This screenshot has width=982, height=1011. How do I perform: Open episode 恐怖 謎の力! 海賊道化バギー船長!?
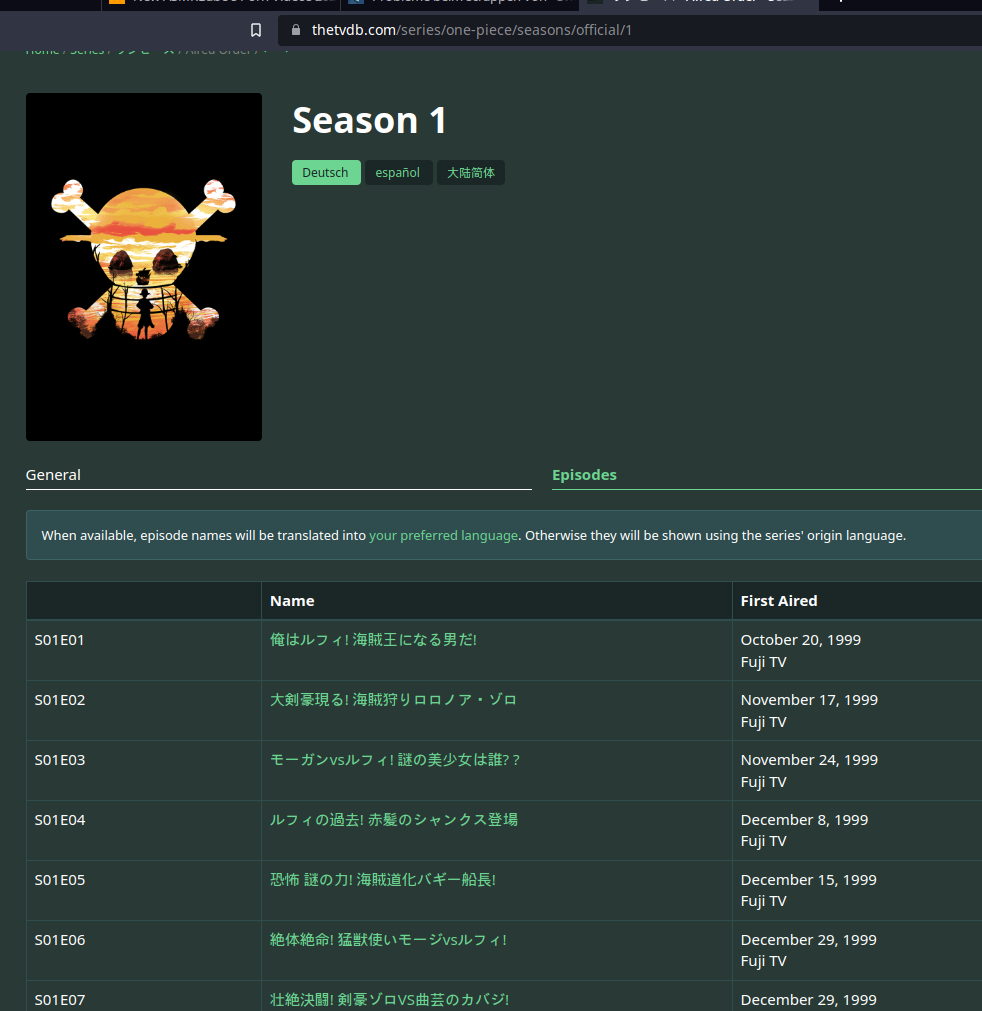[382, 879]
